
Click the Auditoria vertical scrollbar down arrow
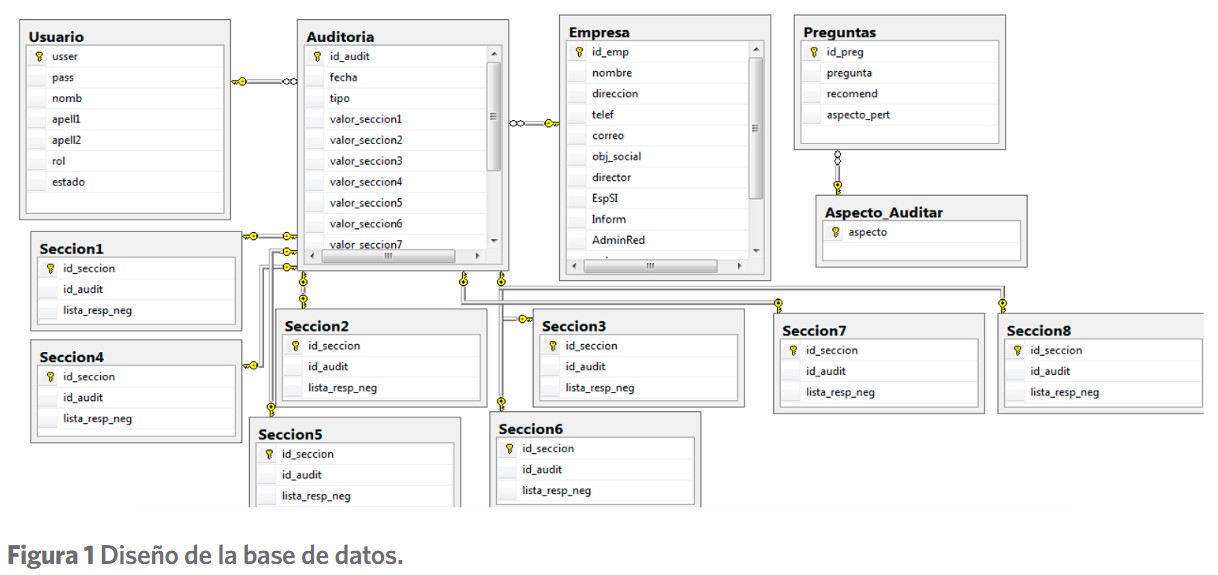[x=494, y=241]
